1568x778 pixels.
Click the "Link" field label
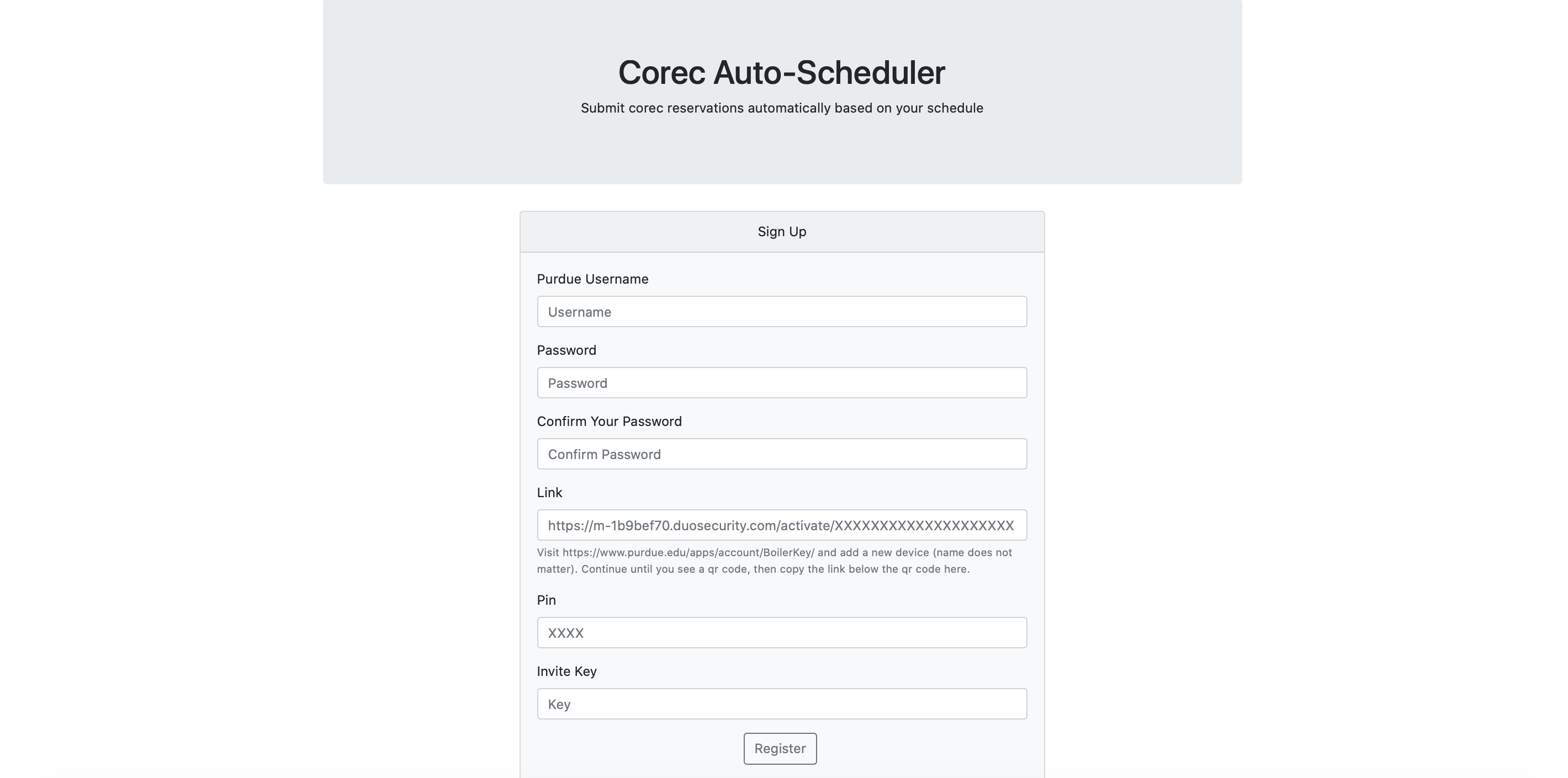[549, 493]
